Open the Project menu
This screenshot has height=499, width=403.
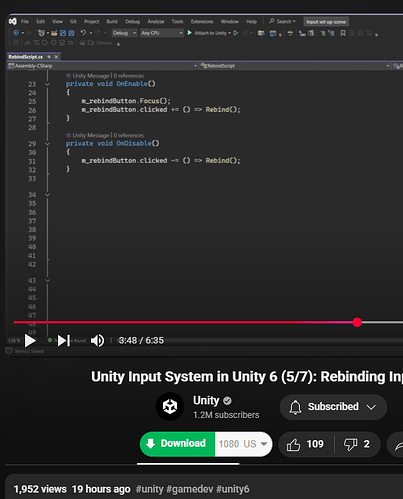tap(92, 21)
